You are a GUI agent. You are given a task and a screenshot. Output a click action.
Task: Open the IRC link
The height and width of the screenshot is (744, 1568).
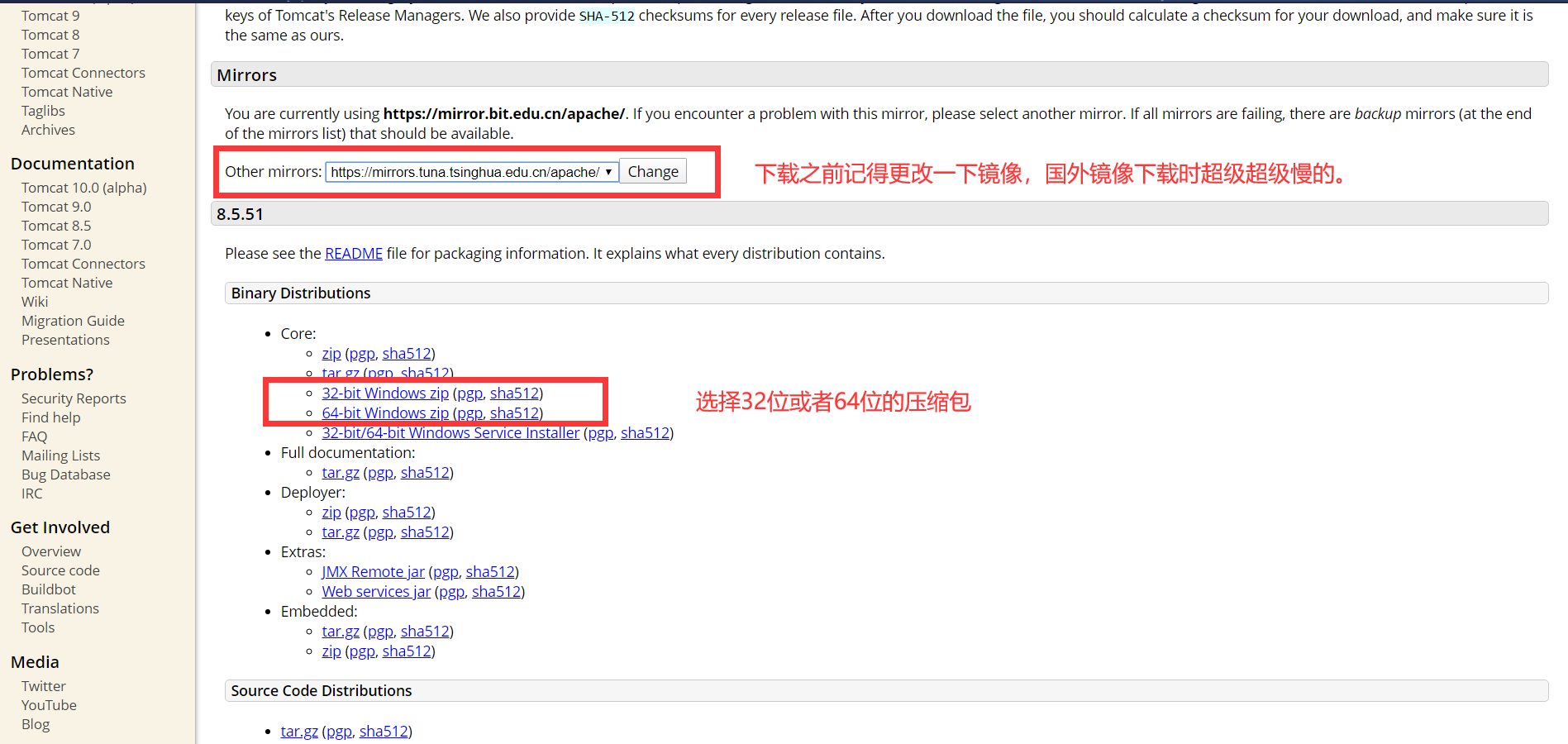pos(31,494)
